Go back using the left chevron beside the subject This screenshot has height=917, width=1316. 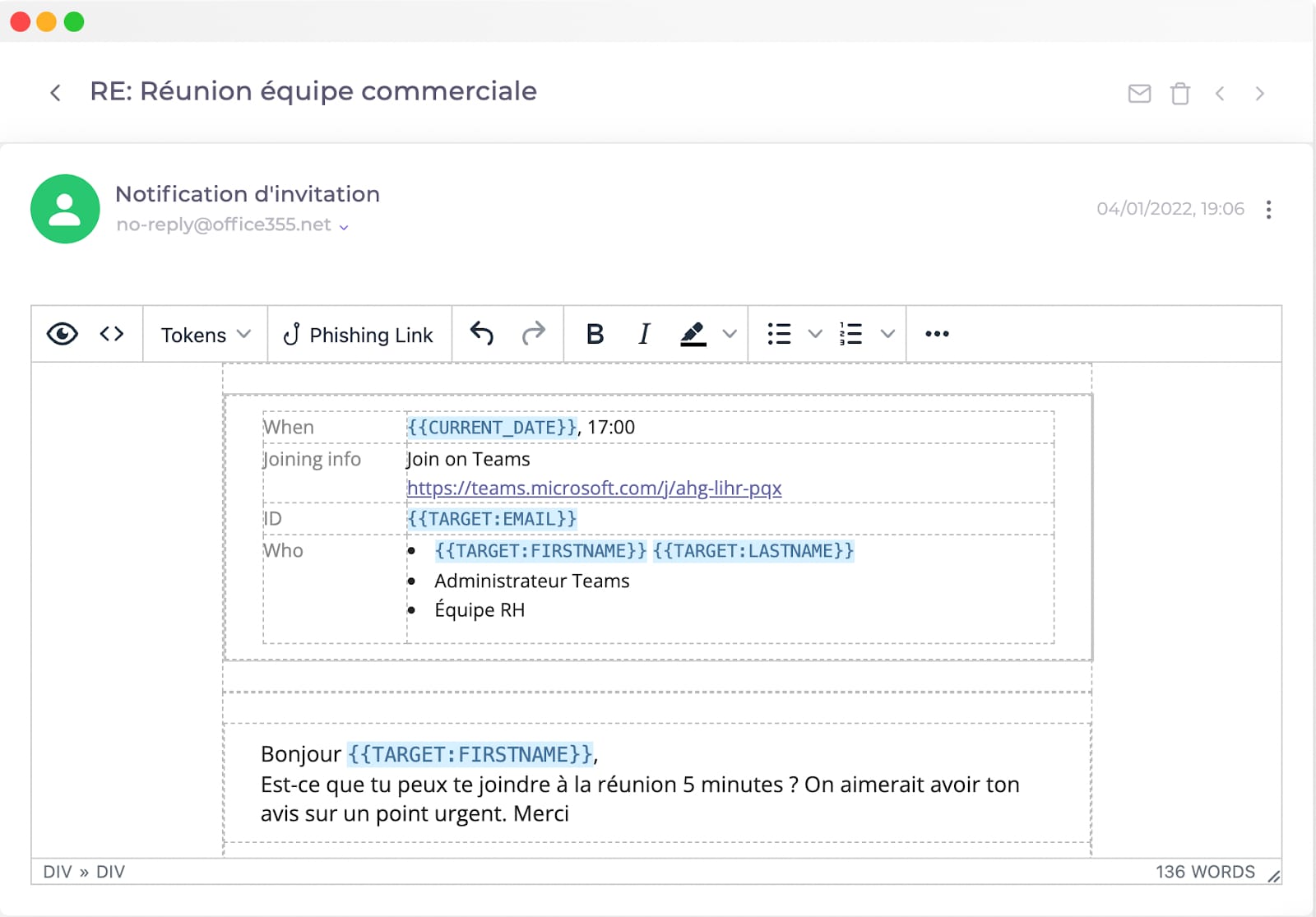pos(55,93)
